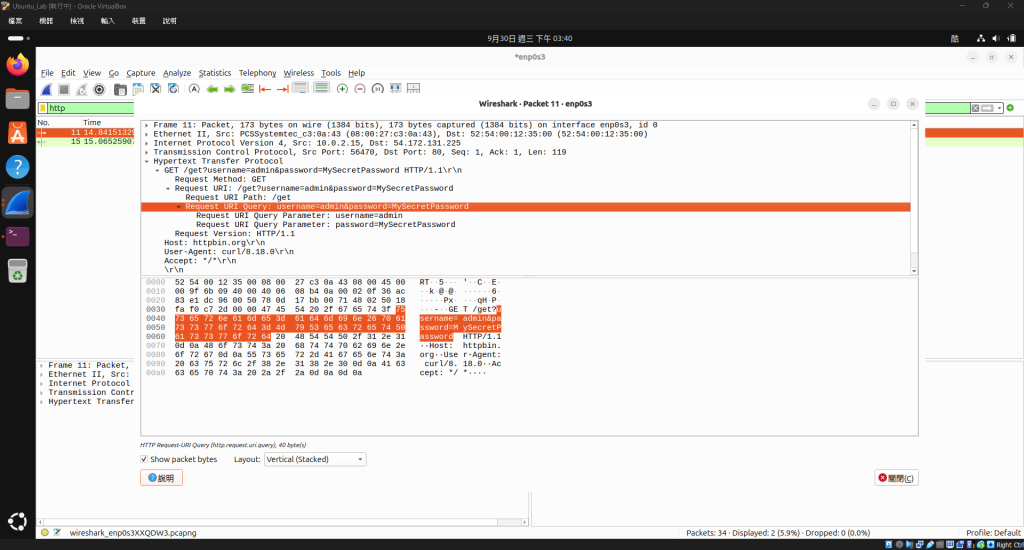This screenshot has height=550, width=1024.
Task: Zoom out the main window text
Action: pyautogui.click(x=360, y=89)
